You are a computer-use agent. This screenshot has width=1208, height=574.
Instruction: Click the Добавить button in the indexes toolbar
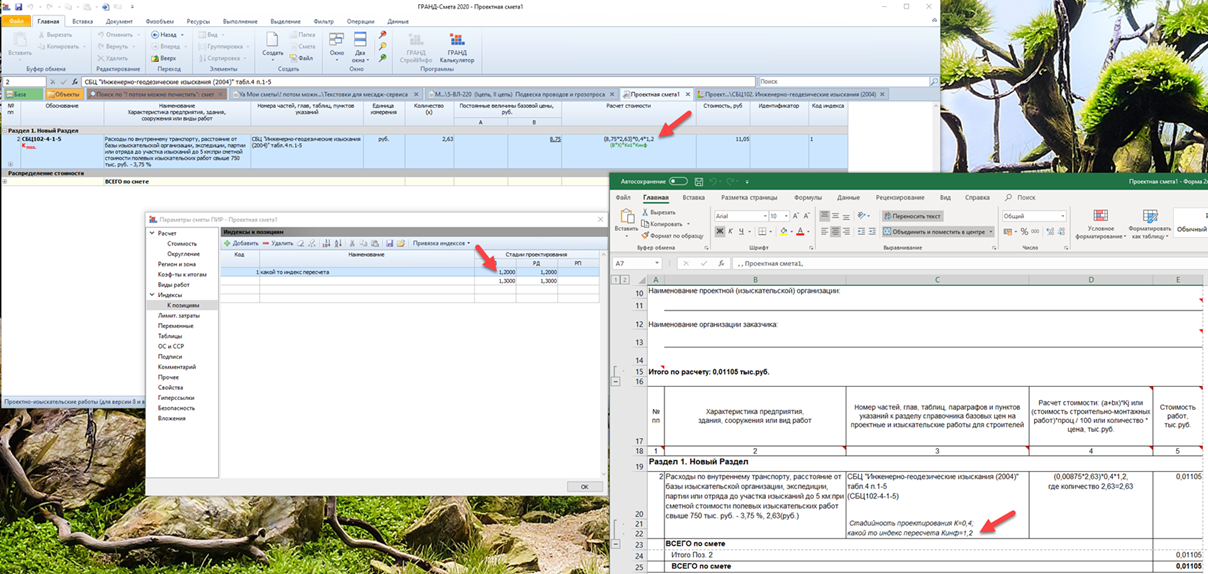[240, 243]
